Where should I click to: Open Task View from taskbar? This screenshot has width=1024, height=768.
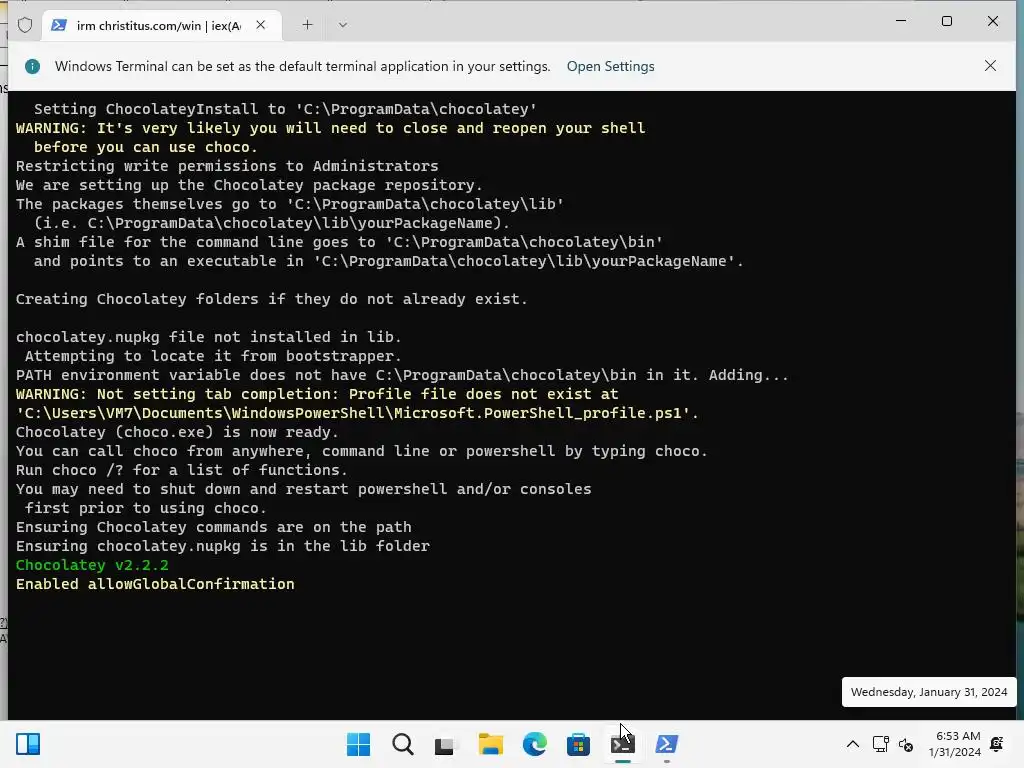[x=446, y=744]
